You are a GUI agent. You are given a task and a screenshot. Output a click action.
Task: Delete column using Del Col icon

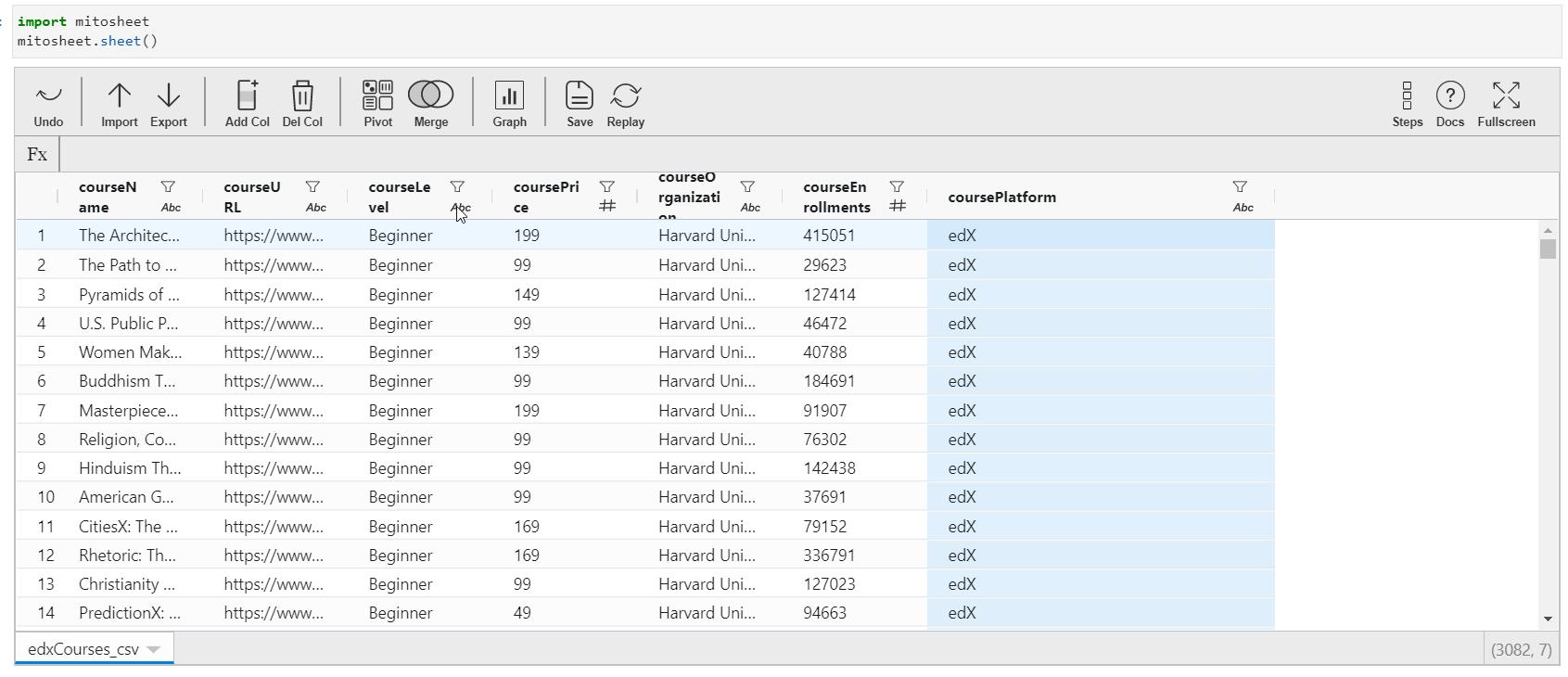tap(302, 103)
